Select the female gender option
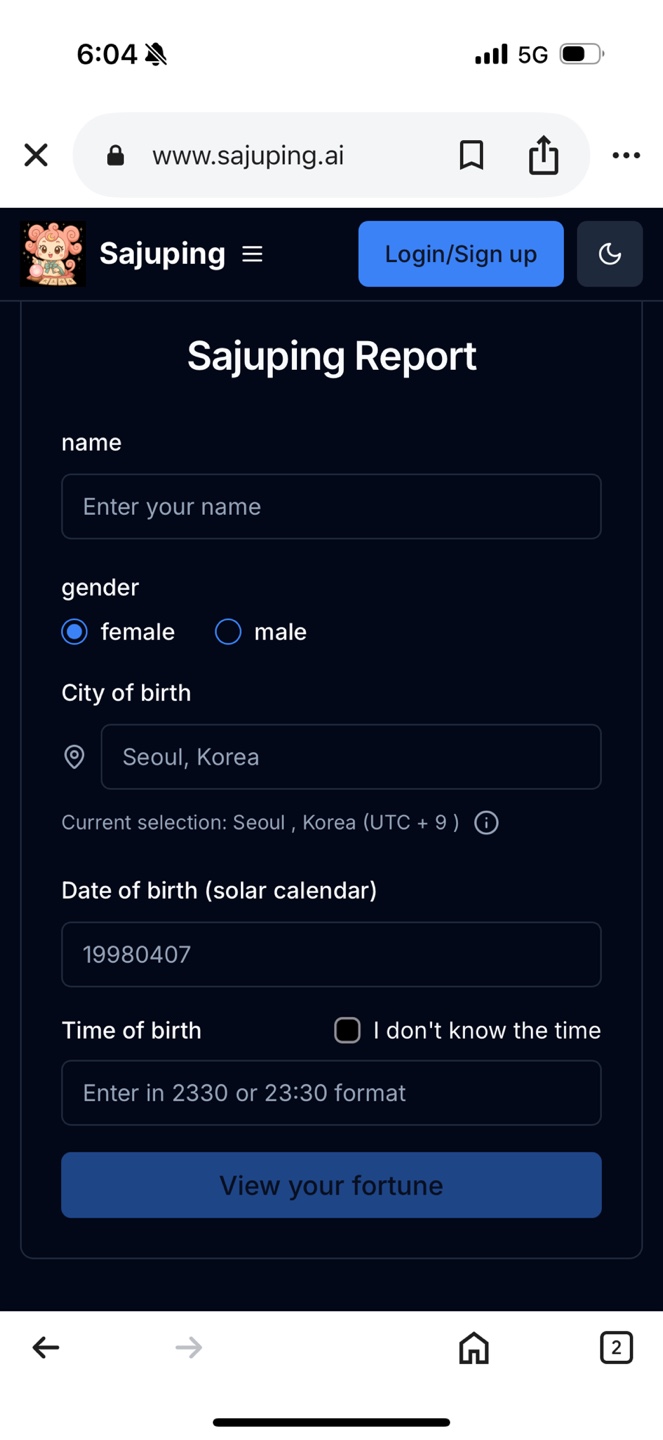663x1440 pixels. click(75, 632)
